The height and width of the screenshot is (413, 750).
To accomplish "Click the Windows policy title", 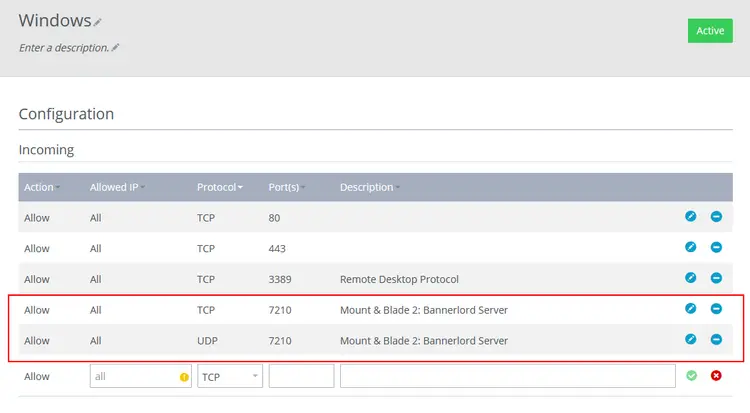I will click(55, 21).
